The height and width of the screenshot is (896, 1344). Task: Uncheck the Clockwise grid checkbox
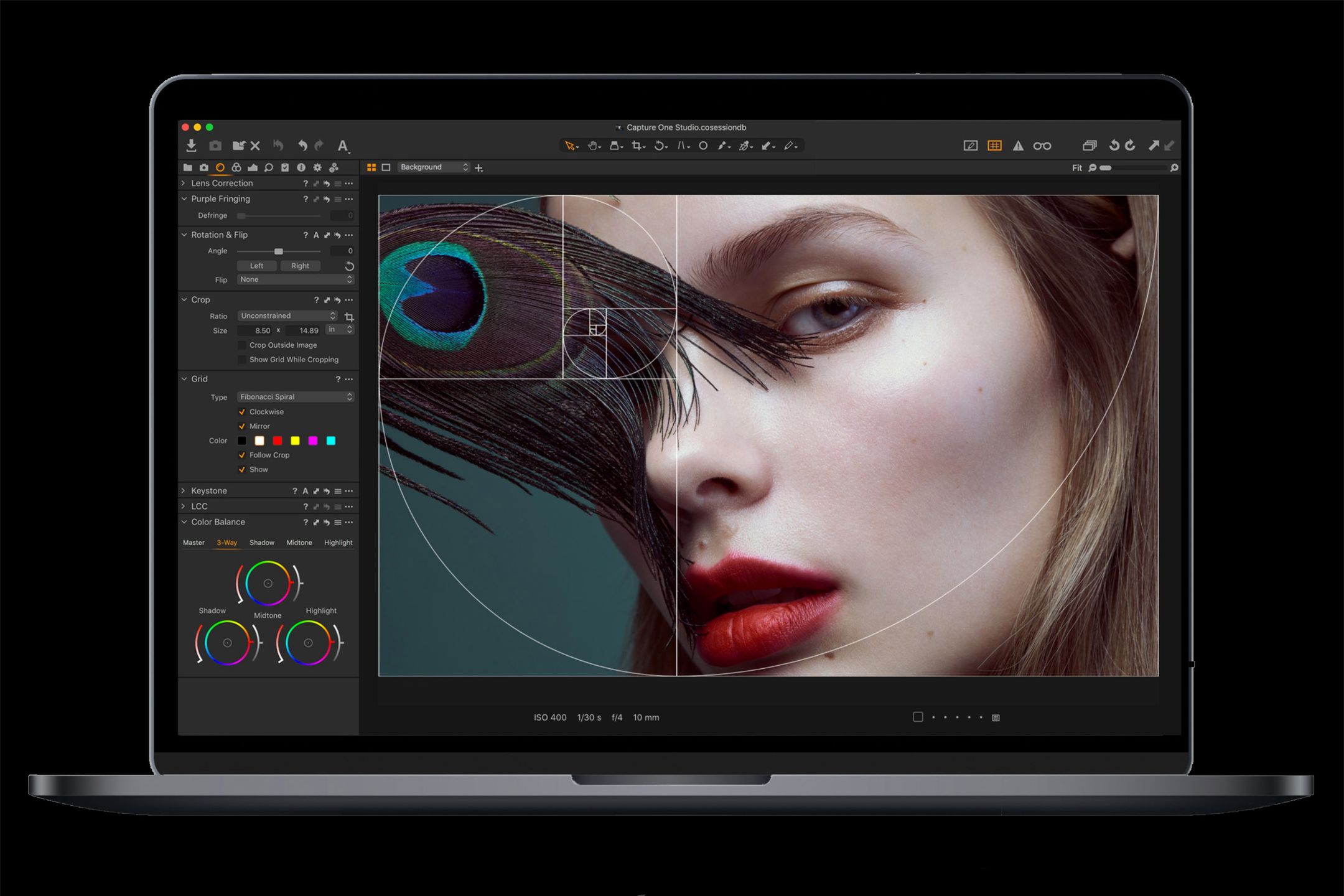[x=242, y=412]
